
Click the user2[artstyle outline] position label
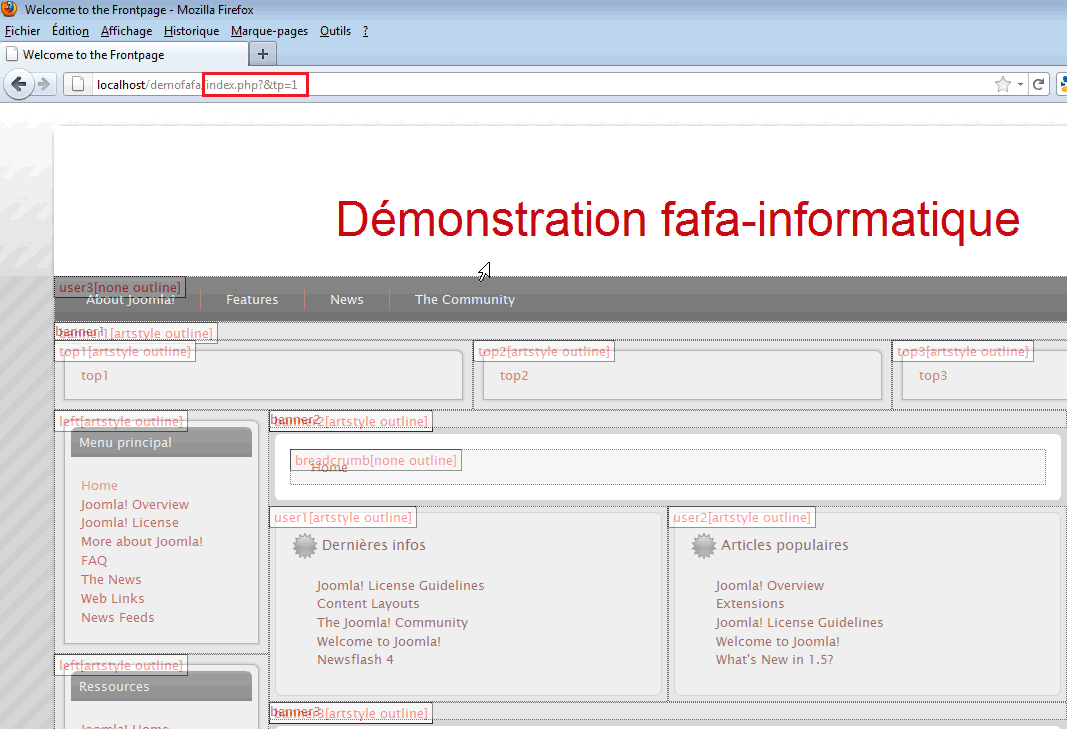tap(742, 517)
